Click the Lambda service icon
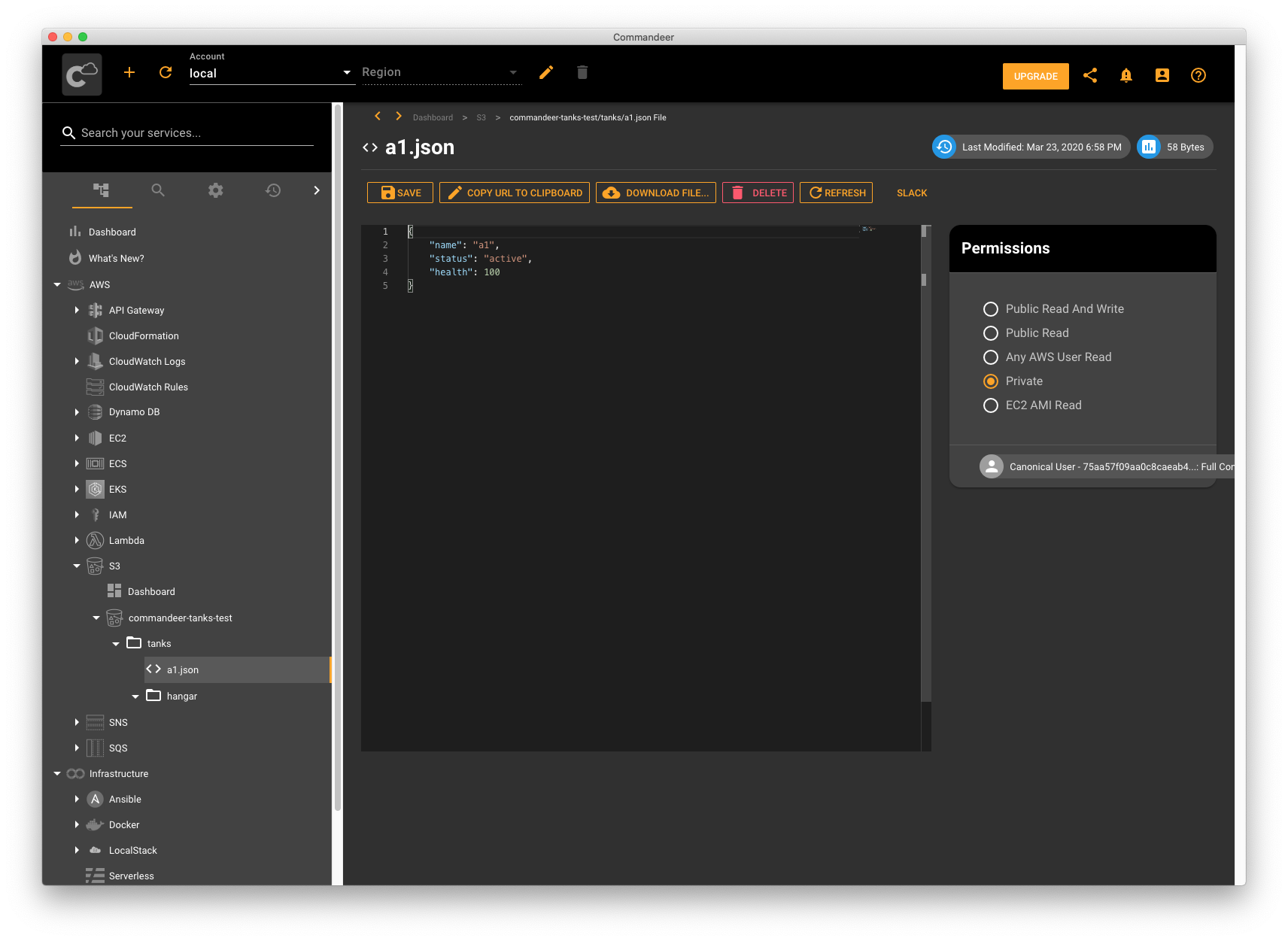This screenshot has height=941, width=1288. pyautogui.click(x=95, y=540)
